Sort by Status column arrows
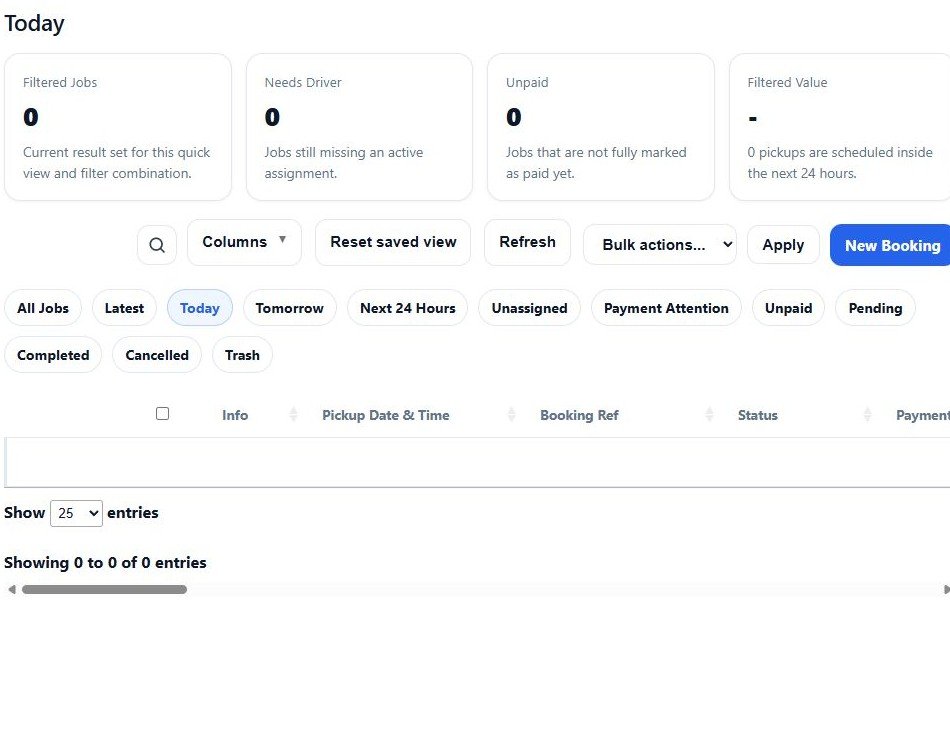This screenshot has width=950, height=750. click(868, 414)
